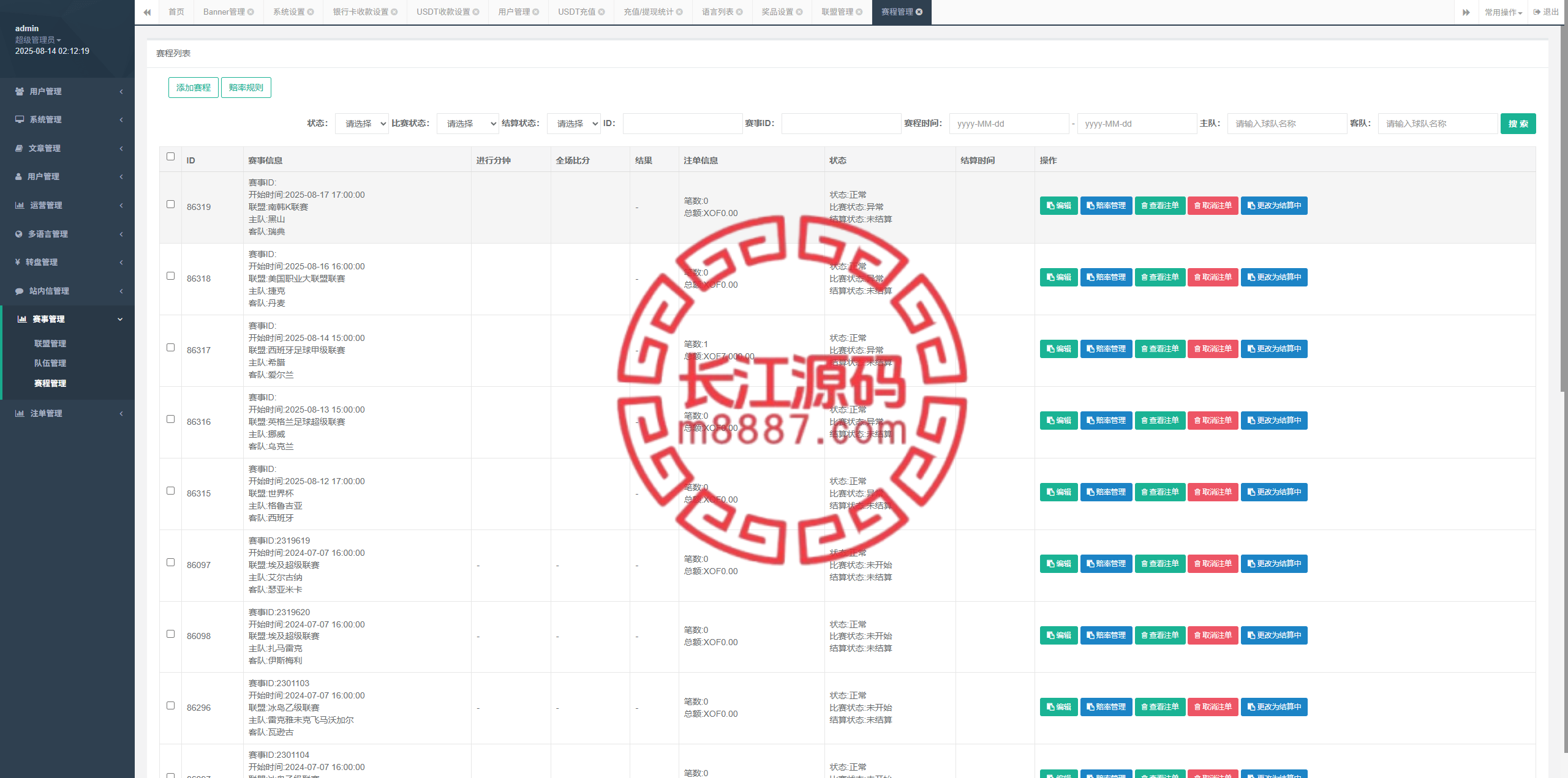Image resolution: width=1568 pixels, height=778 pixels.
Task: Click the 赔率规则 button
Action: (x=246, y=88)
